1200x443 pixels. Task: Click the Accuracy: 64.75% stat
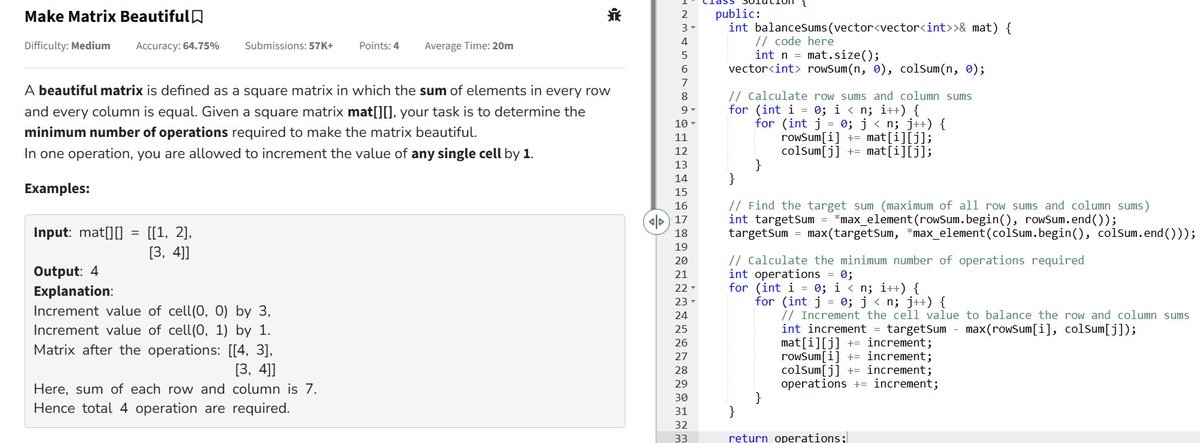coord(178,46)
